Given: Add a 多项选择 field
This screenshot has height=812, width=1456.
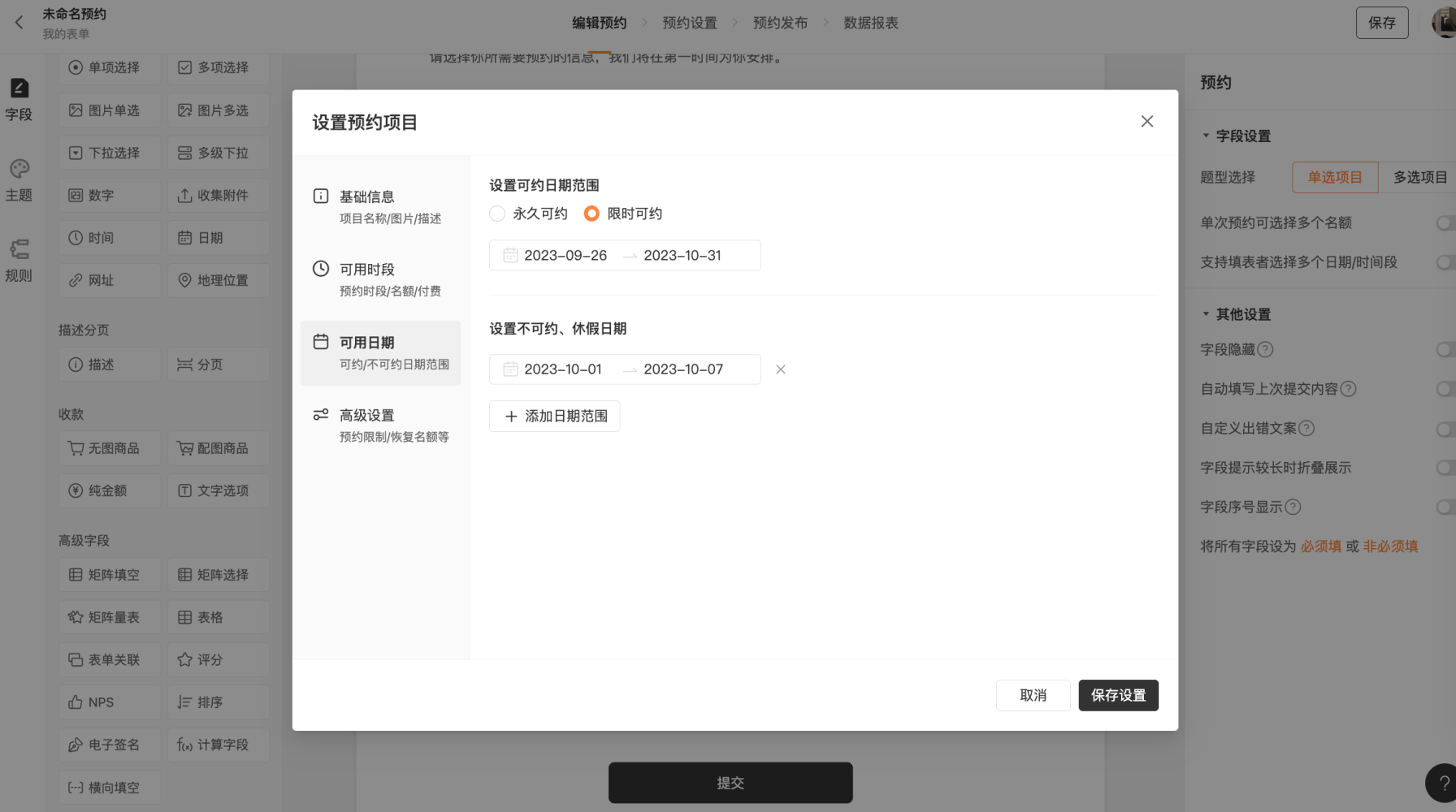Looking at the screenshot, I should pyautogui.click(x=219, y=67).
